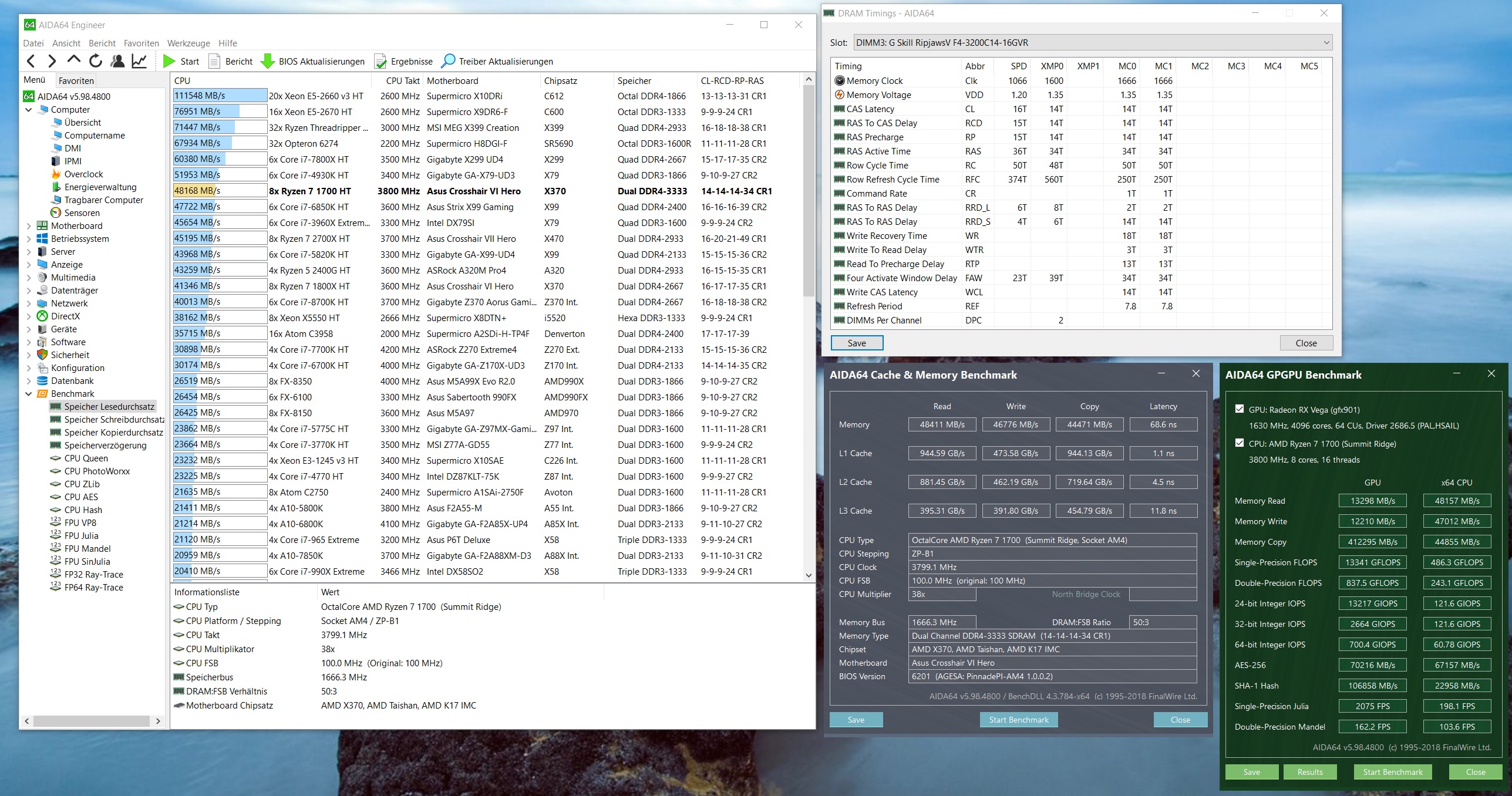Uncheck the GPU Radeon RX Vega checkbox
The width and height of the screenshot is (1512, 796).
coord(1240,409)
